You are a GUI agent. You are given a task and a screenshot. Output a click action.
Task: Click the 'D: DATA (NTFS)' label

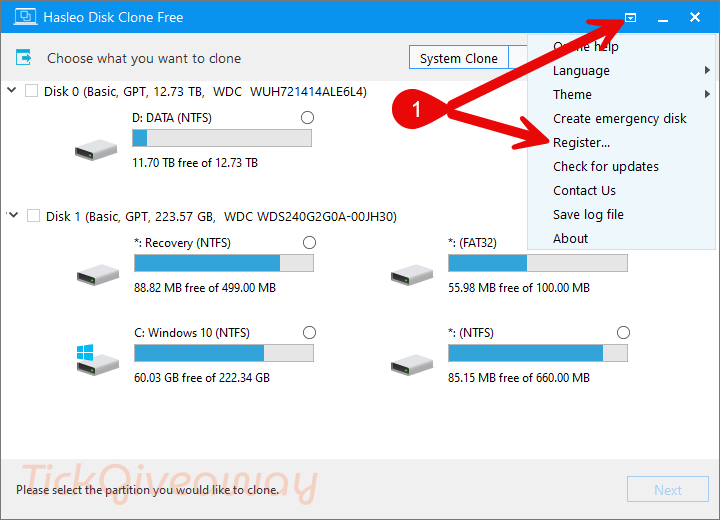(x=172, y=118)
